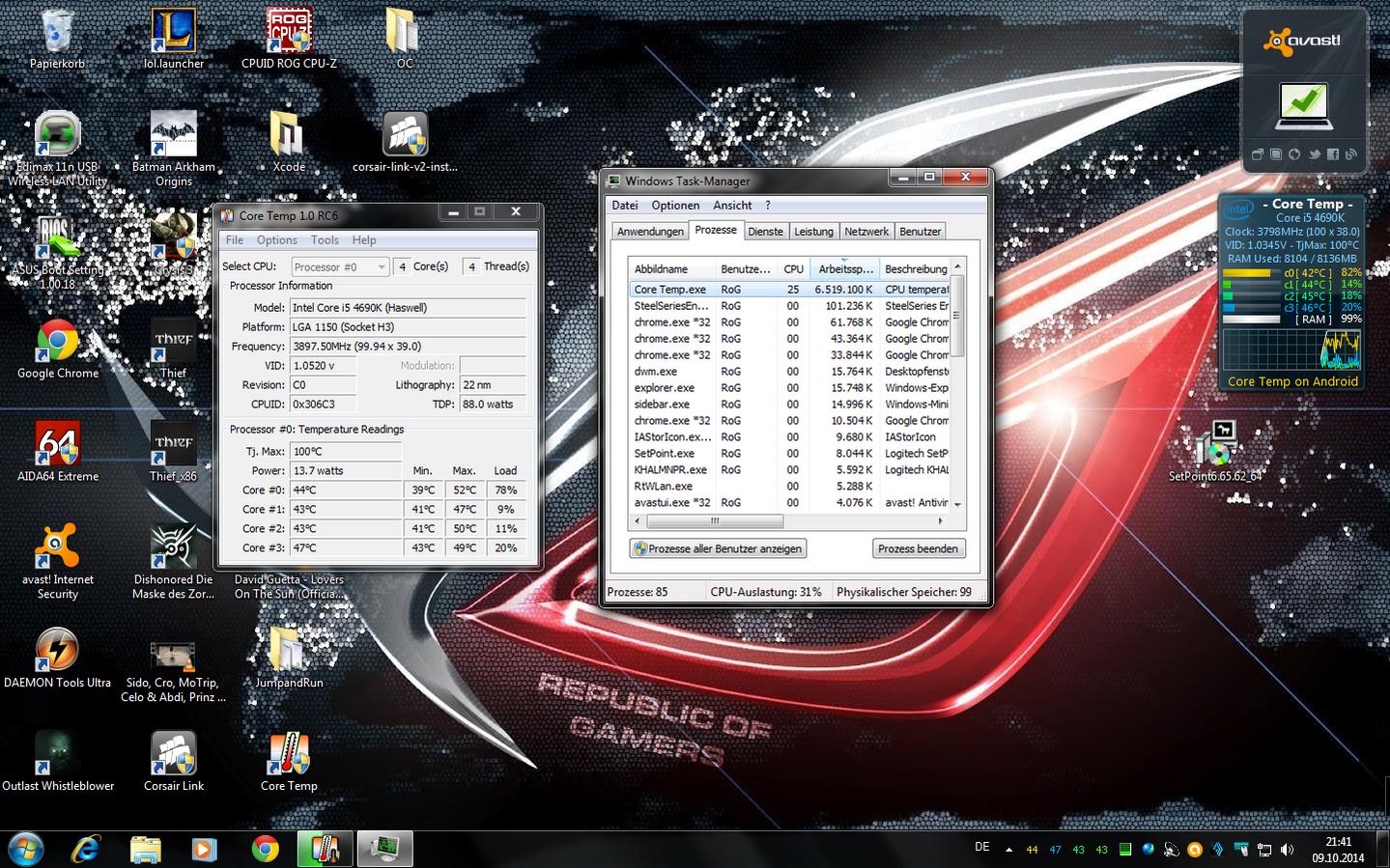Click Core Temp on Android link
The width and height of the screenshot is (1390, 868).
tap(1292, 381)
